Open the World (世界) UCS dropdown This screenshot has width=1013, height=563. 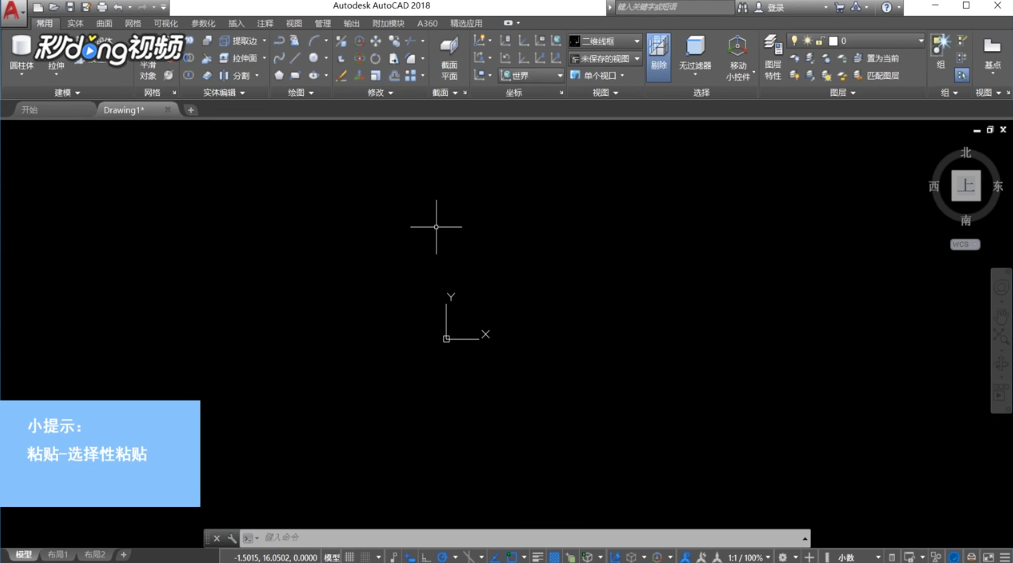pyautogui.click(x=532, y=76)
